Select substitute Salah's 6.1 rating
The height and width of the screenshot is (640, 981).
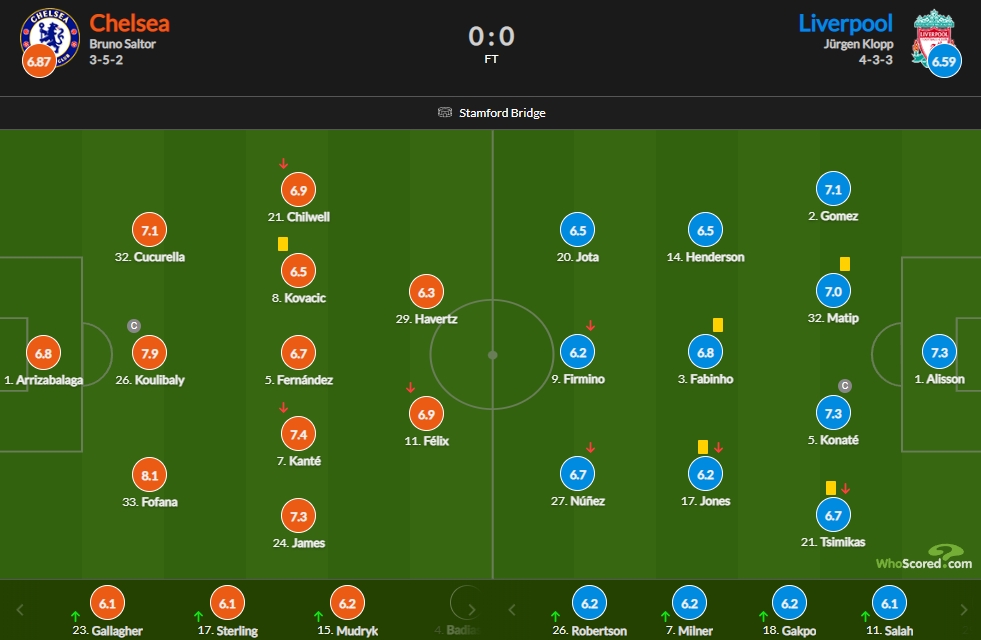coord(889,603)
